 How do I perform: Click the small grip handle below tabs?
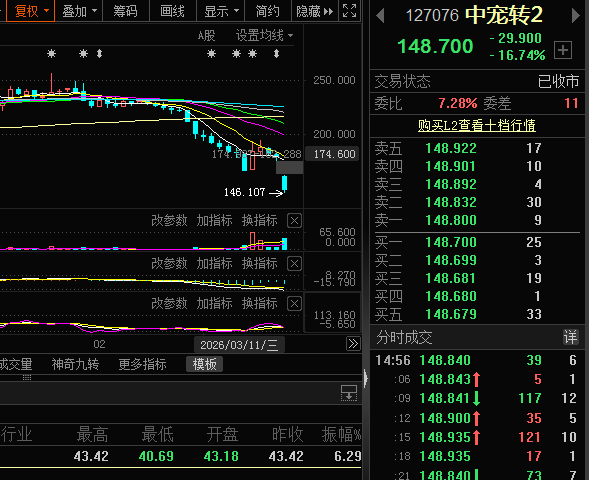(x=27, y=377)
